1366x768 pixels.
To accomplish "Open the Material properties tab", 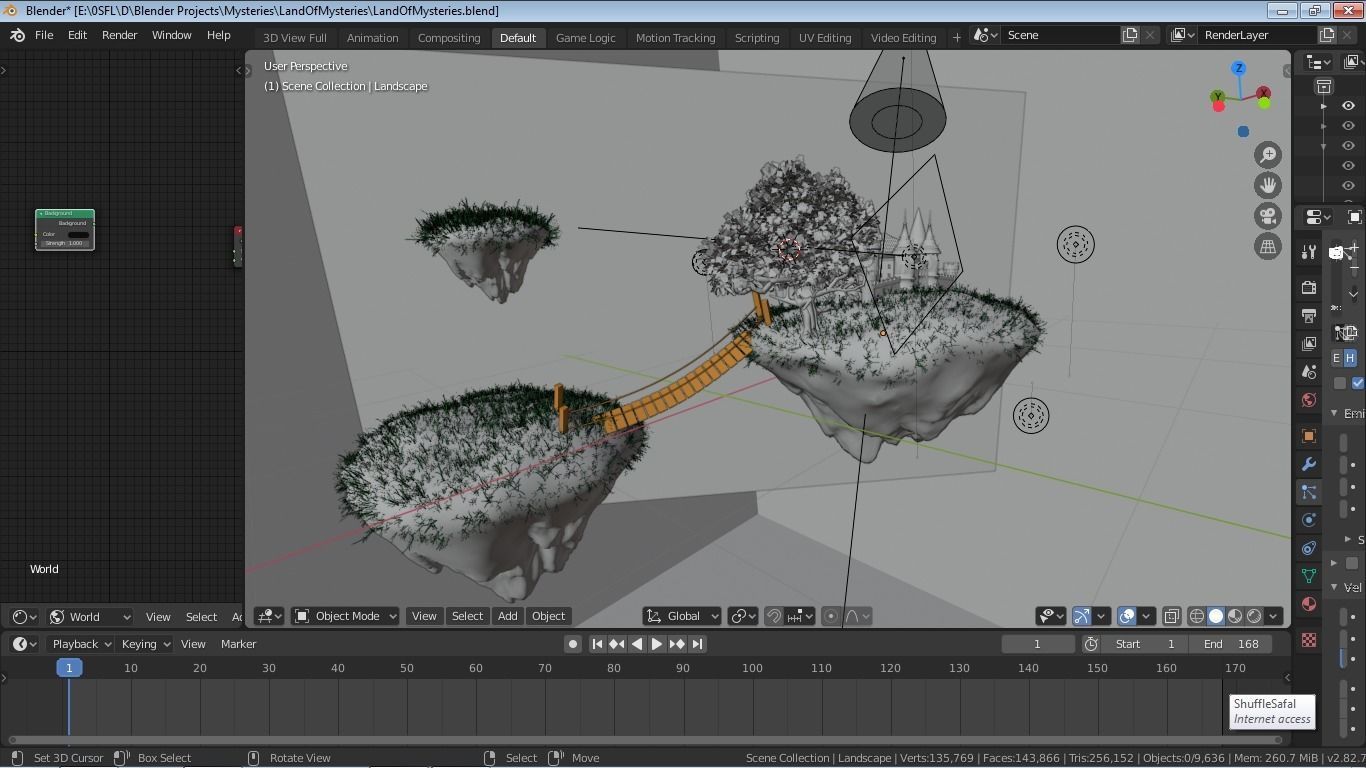I will (1308, 604).
